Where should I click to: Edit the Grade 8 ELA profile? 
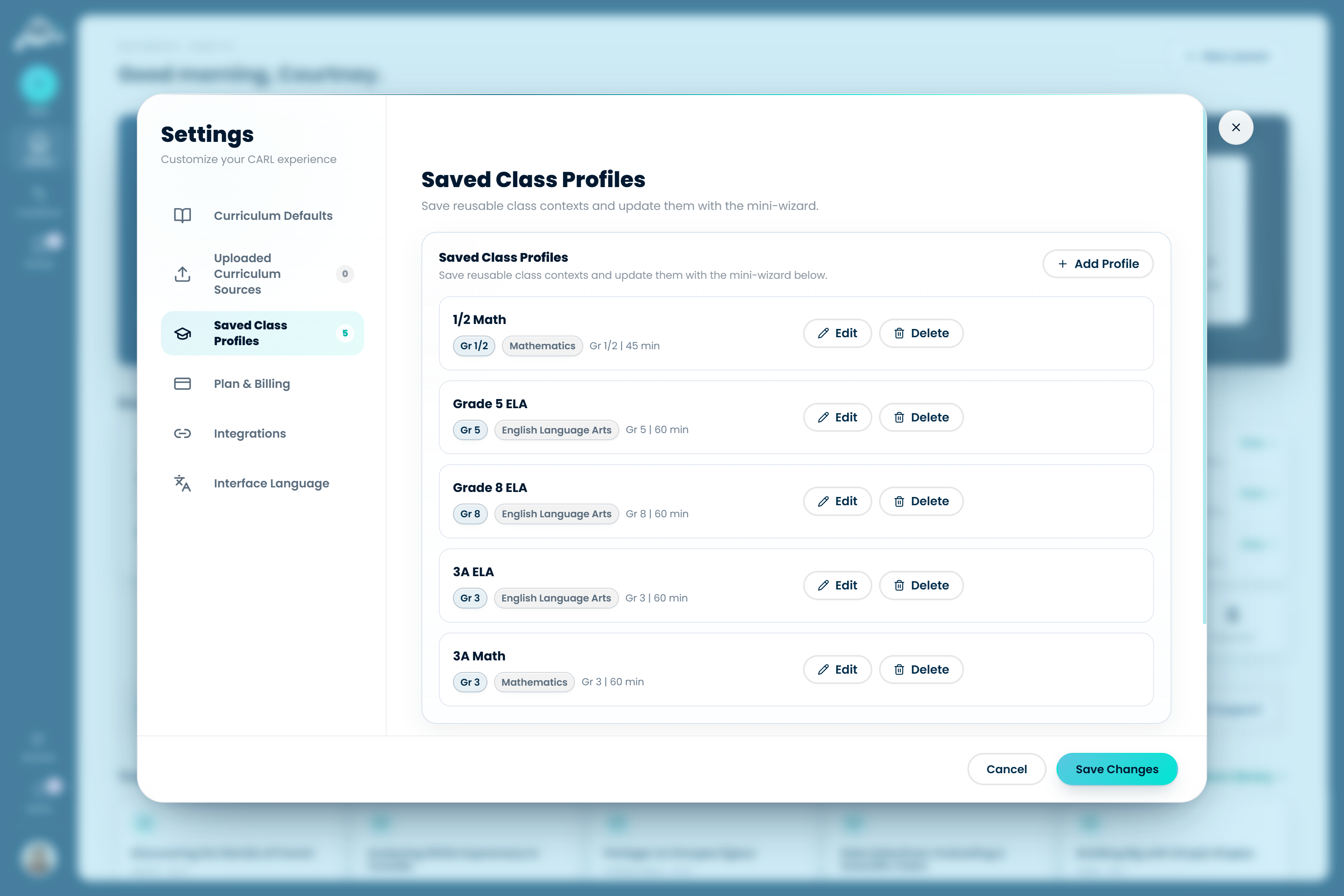point(837,501)
